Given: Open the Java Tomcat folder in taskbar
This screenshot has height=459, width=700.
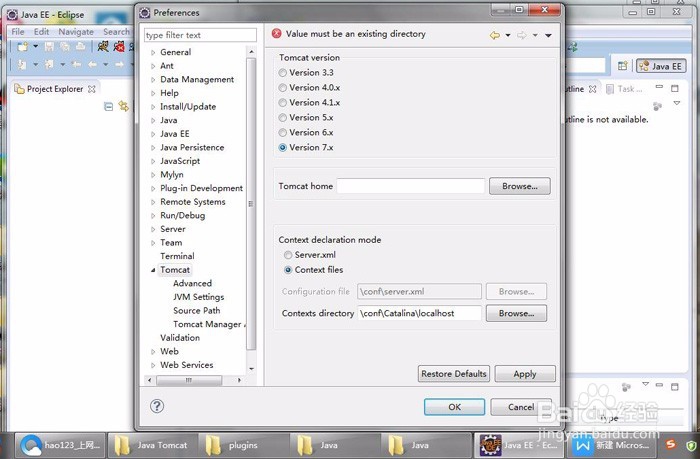Looking at the screenshot, I should (153, 445).
